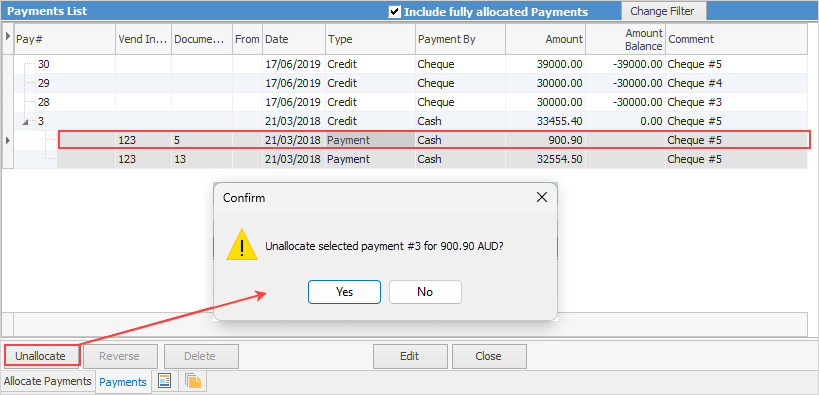Select payment row 30

click(x=411, y=65)
